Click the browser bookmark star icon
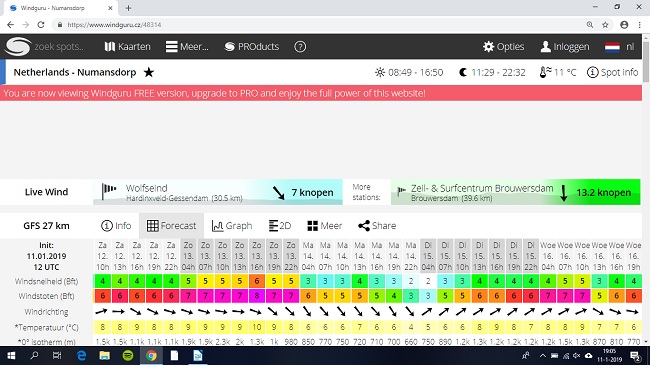 [x=605, y=25]
